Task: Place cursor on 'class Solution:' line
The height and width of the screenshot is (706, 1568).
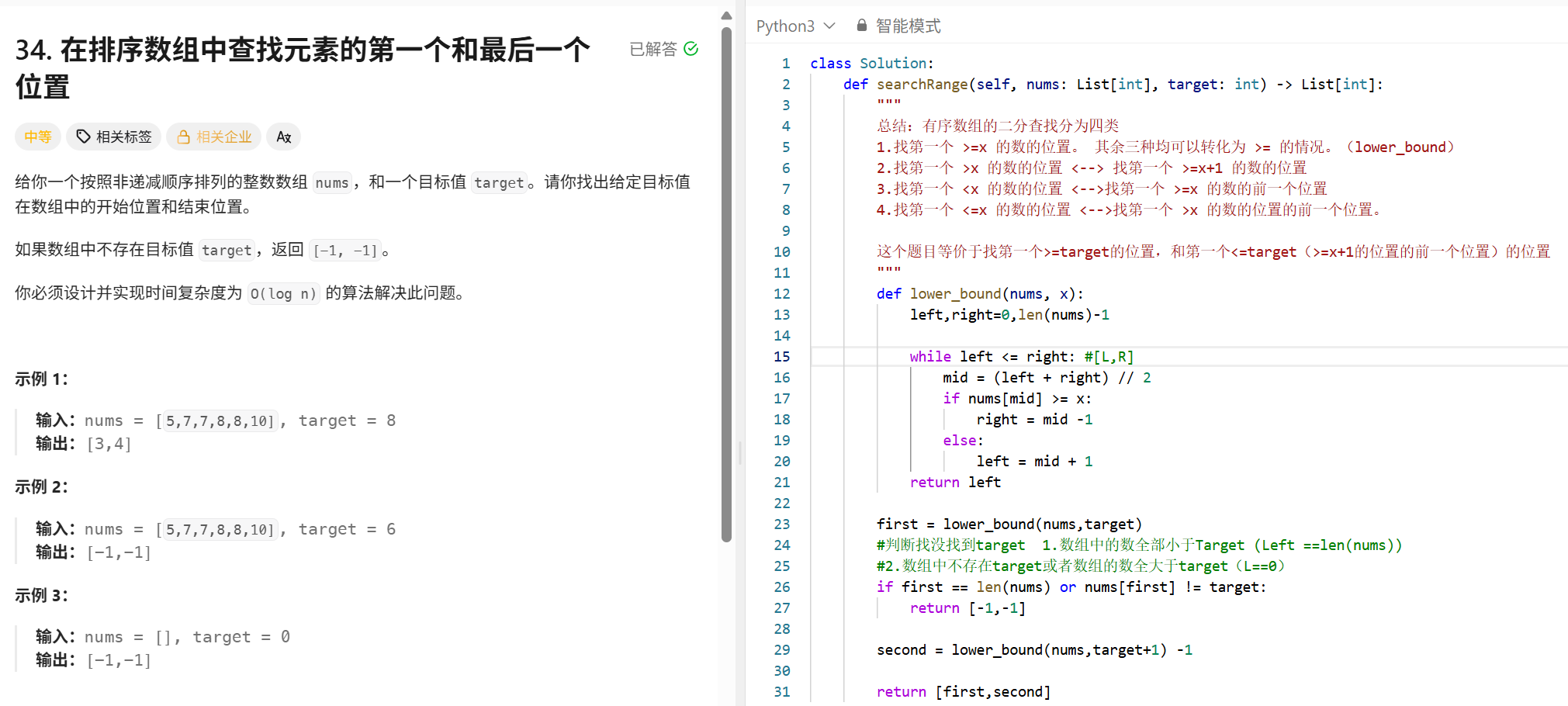Action: (872, 64)
